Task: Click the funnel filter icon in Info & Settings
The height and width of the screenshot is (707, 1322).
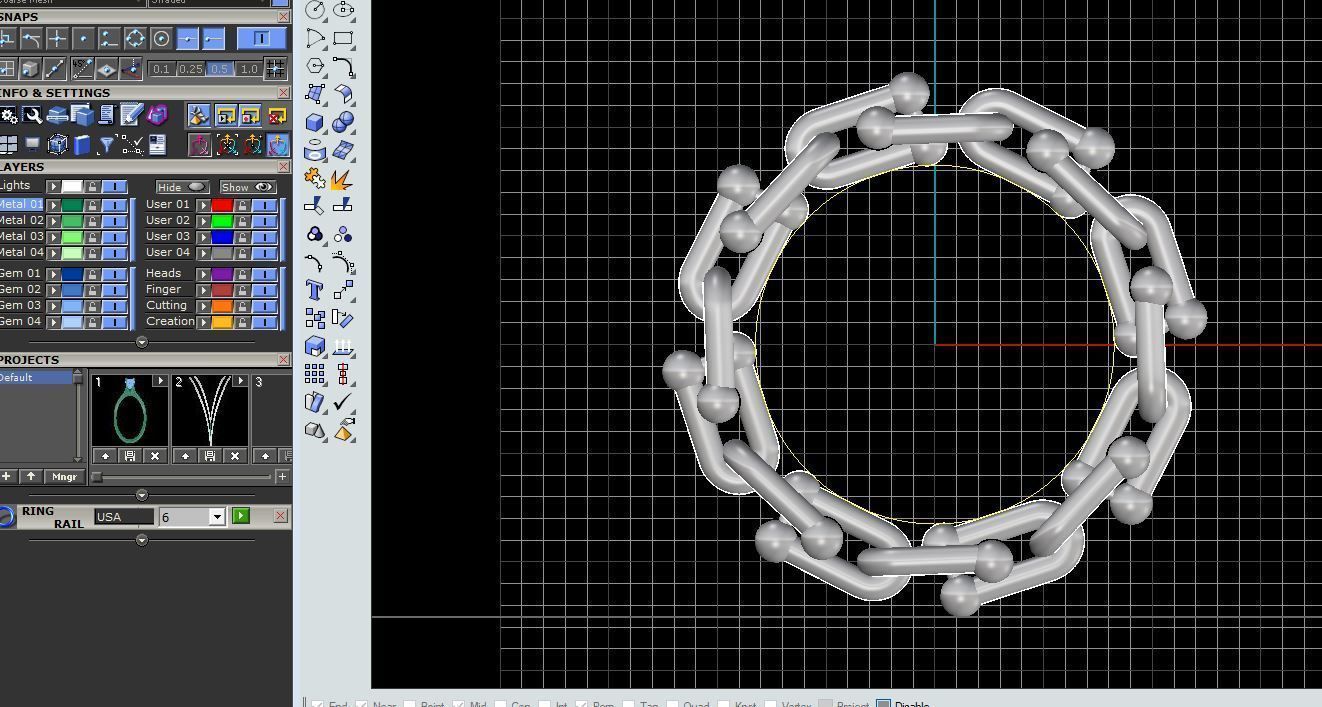Action: [x=106, y=145]
